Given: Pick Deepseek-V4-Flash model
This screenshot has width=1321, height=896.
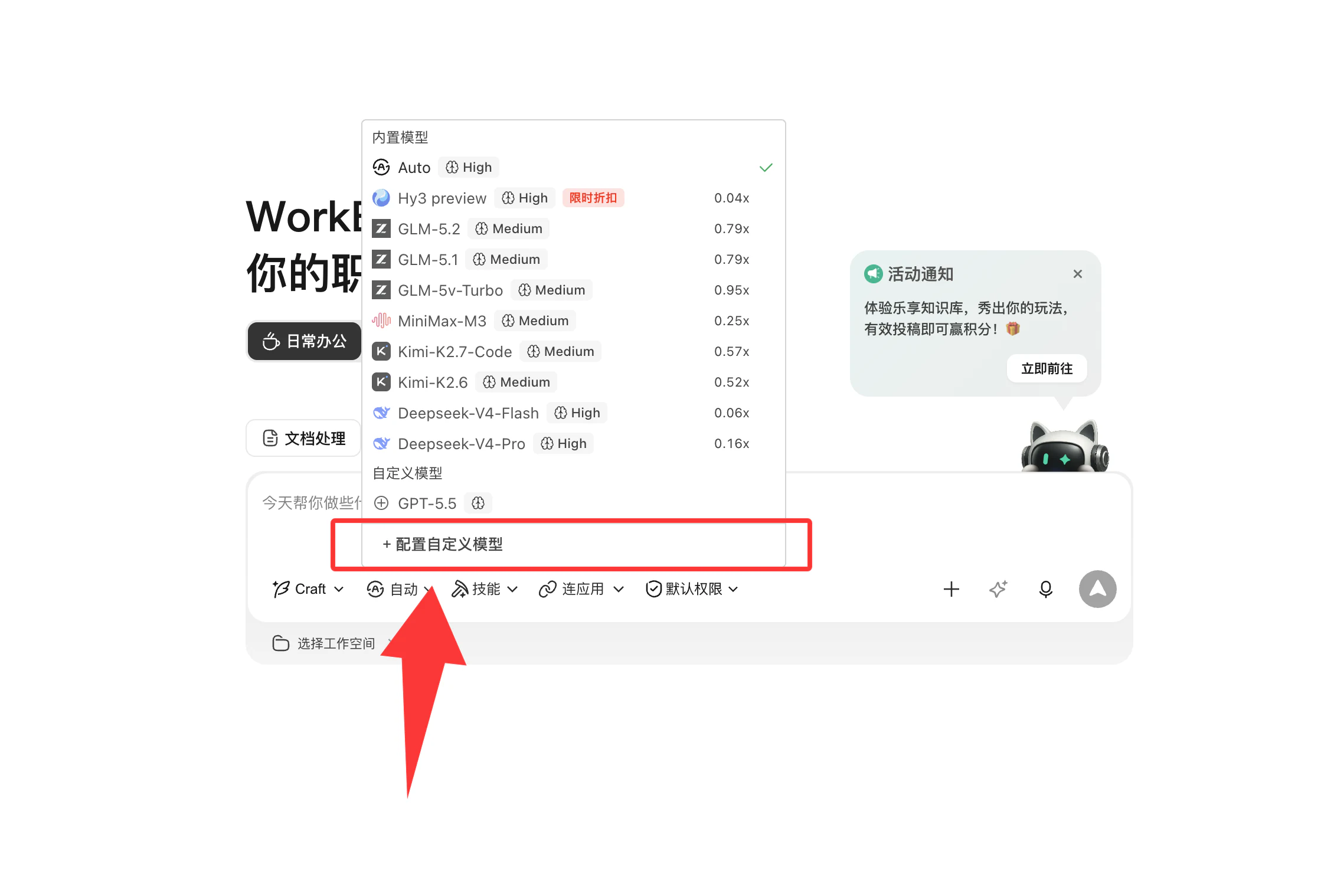Looking at the screenshot, I should click(x=573, y=413).
